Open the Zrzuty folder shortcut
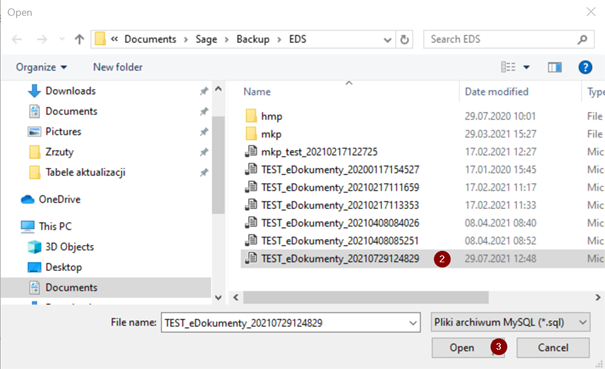The width and height of the screenshot is (605, 369). point(59,152)
